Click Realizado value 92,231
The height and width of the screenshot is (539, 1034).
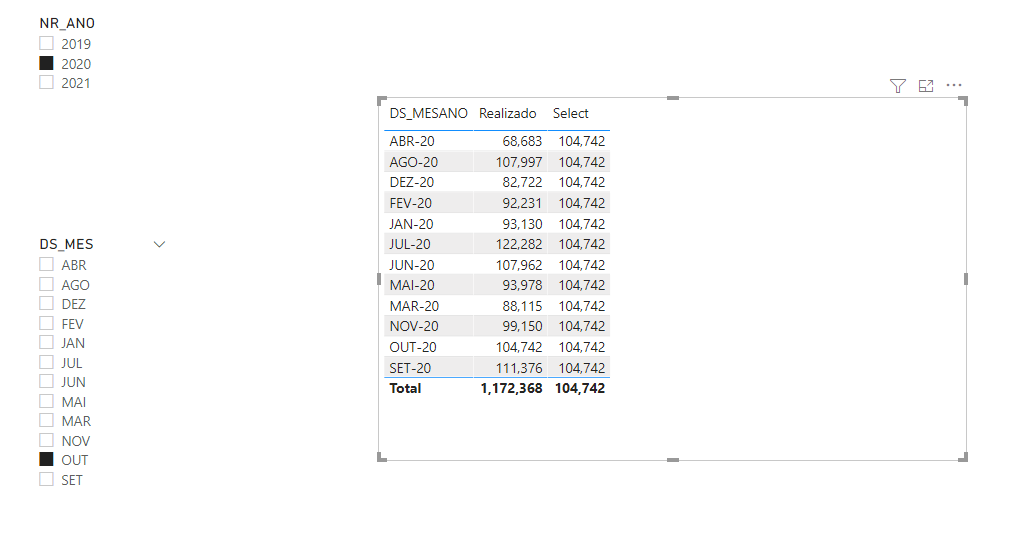point(522,203)
